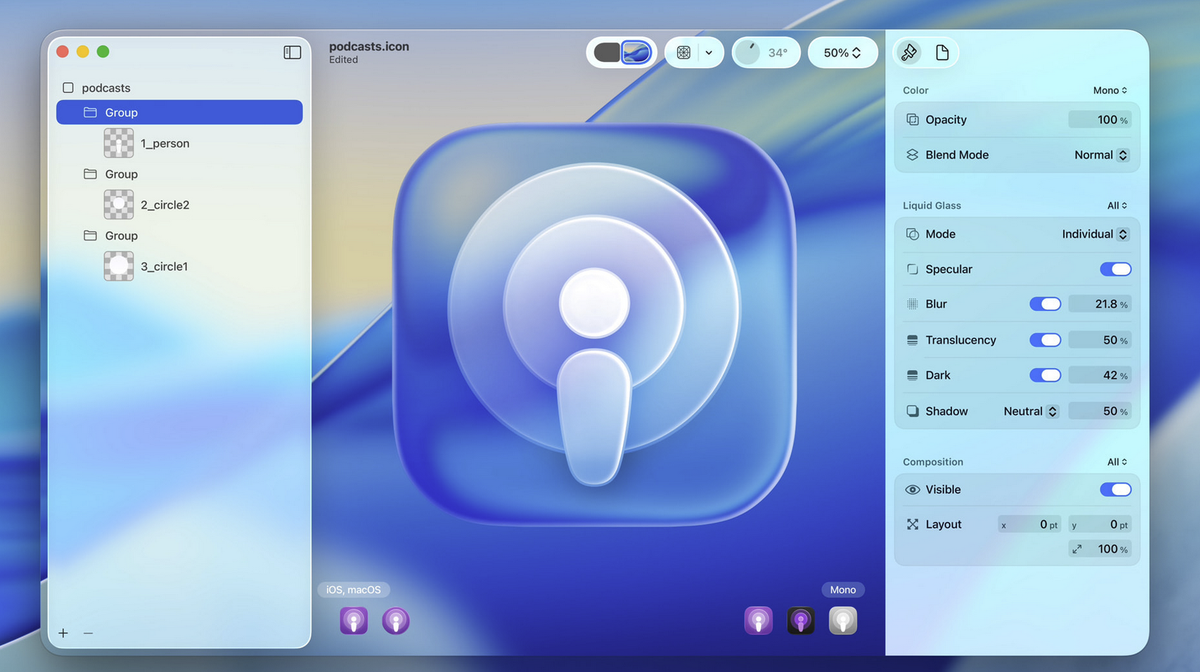Screen dimensions: 1200x672
Task: Click the Visible eye icon
Action: (x=912, y=490)
